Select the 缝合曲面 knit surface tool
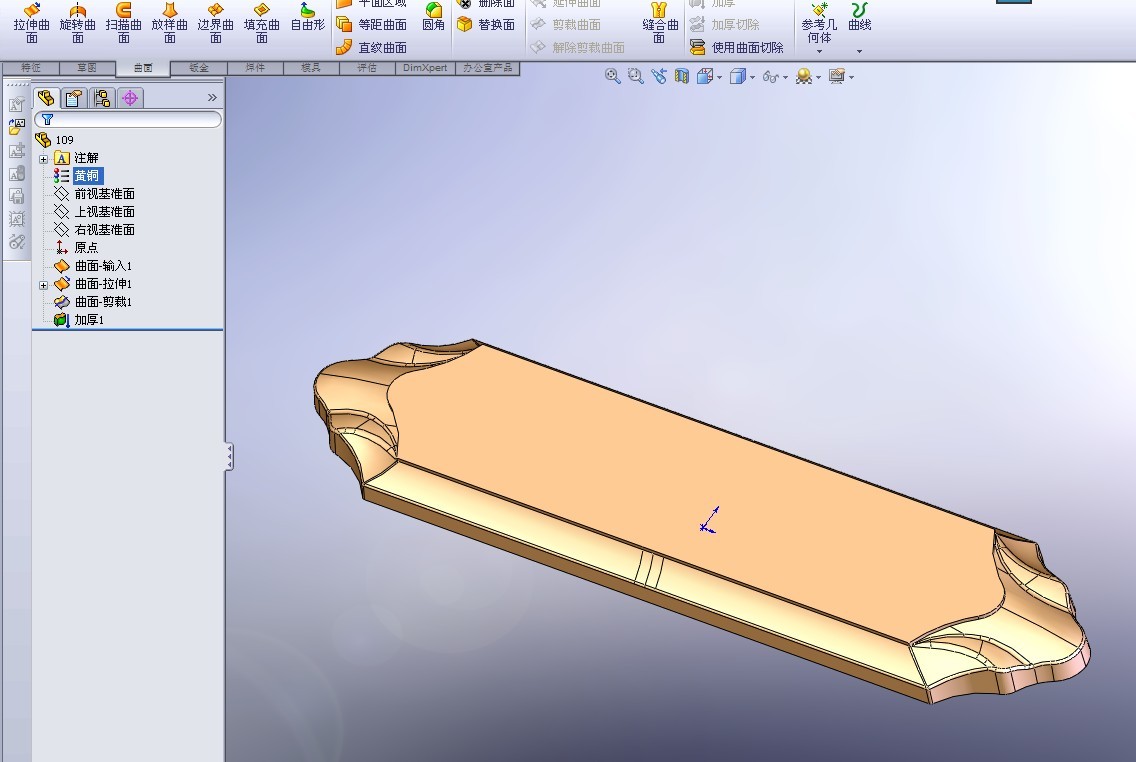1136x762 pixels. click(660, 23)
